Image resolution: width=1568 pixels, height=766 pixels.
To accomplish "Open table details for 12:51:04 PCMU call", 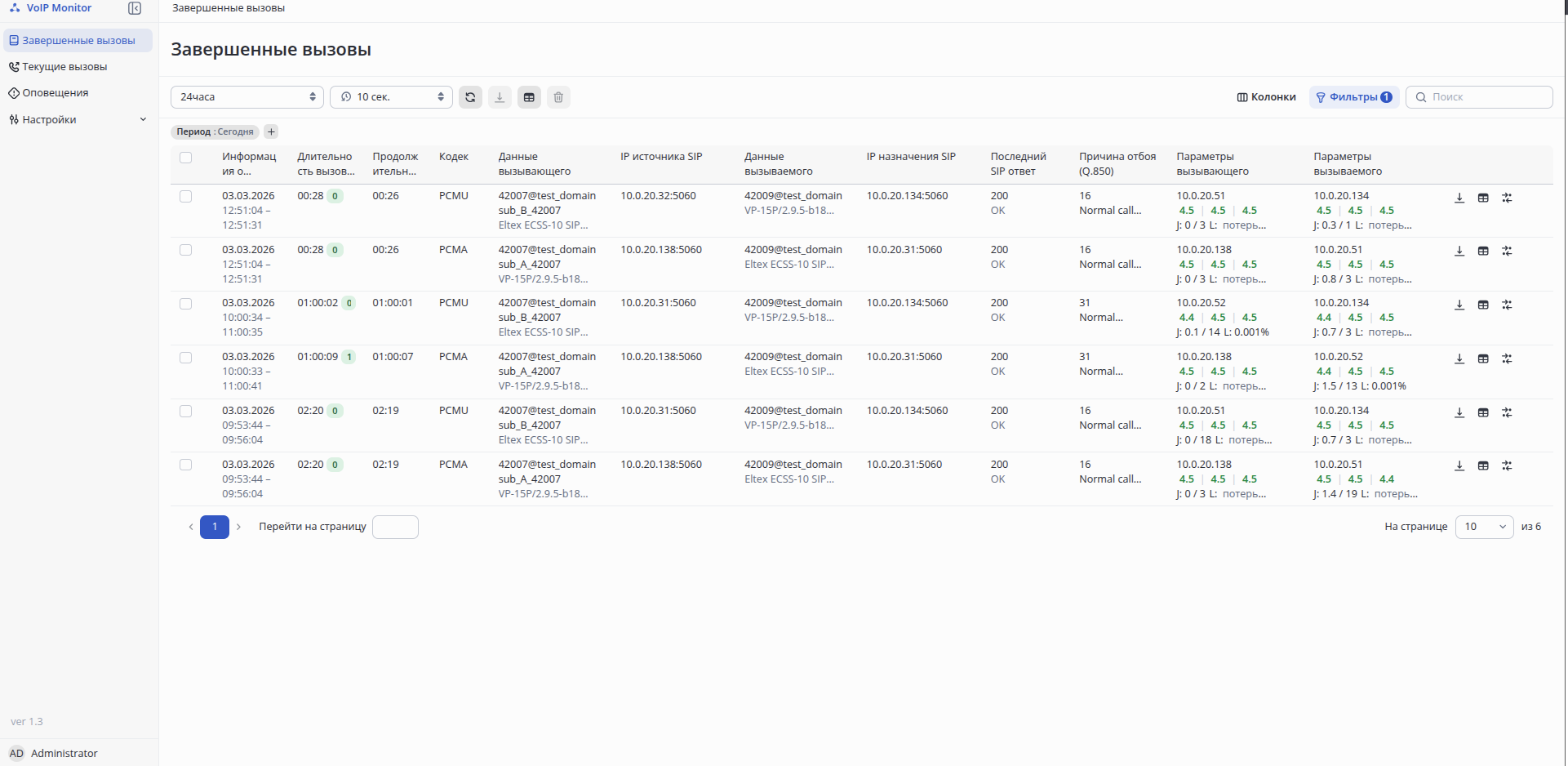I will click(1483, 198).
